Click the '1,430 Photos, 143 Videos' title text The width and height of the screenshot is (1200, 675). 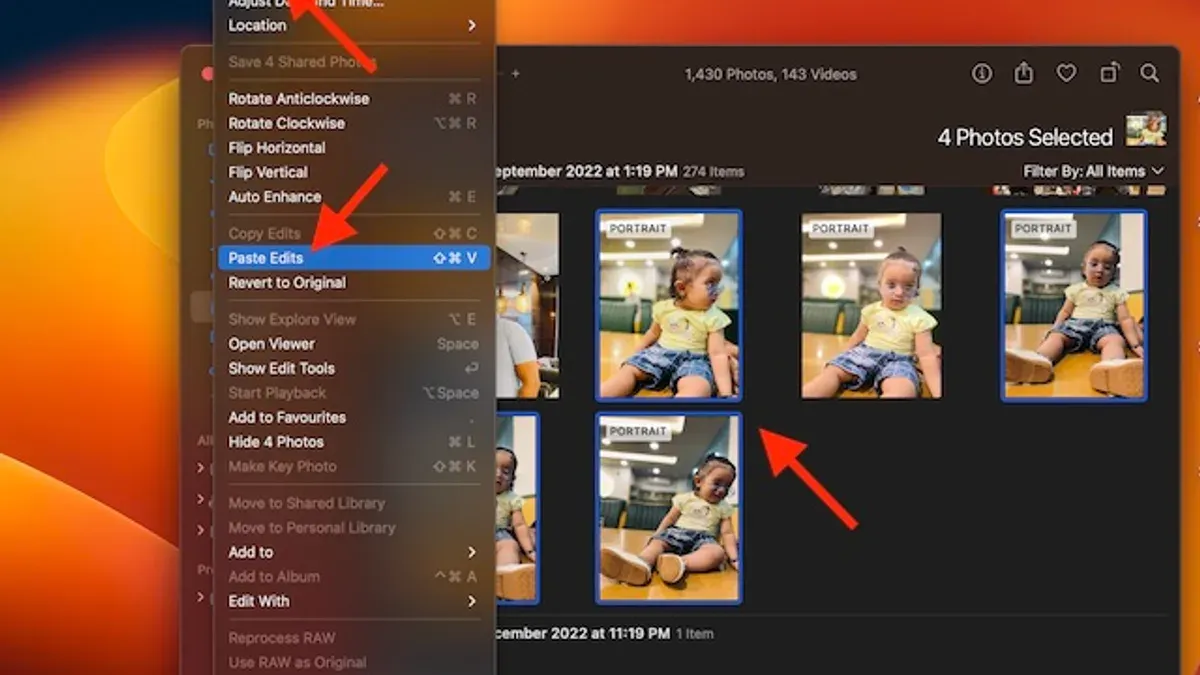tap(770, 74)
